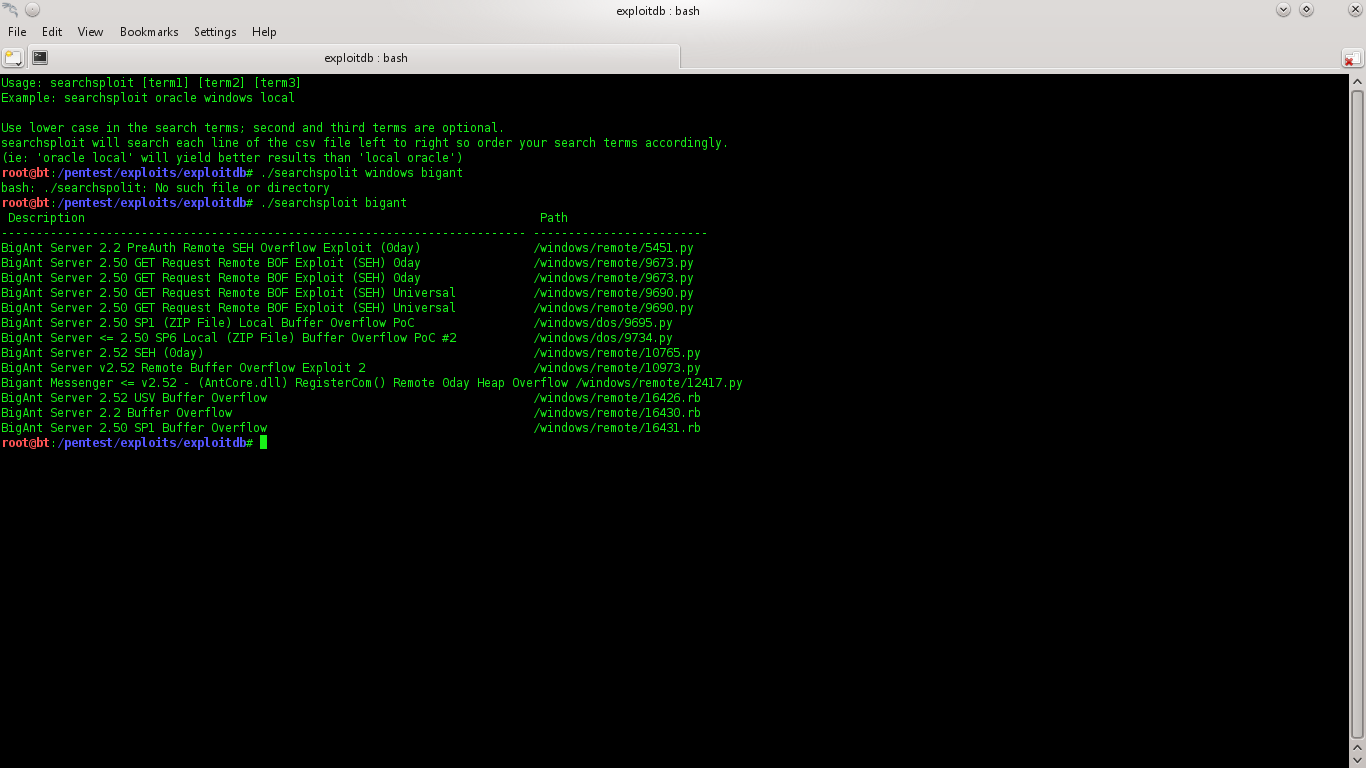Open a new terminal tab

click(12, 57)
